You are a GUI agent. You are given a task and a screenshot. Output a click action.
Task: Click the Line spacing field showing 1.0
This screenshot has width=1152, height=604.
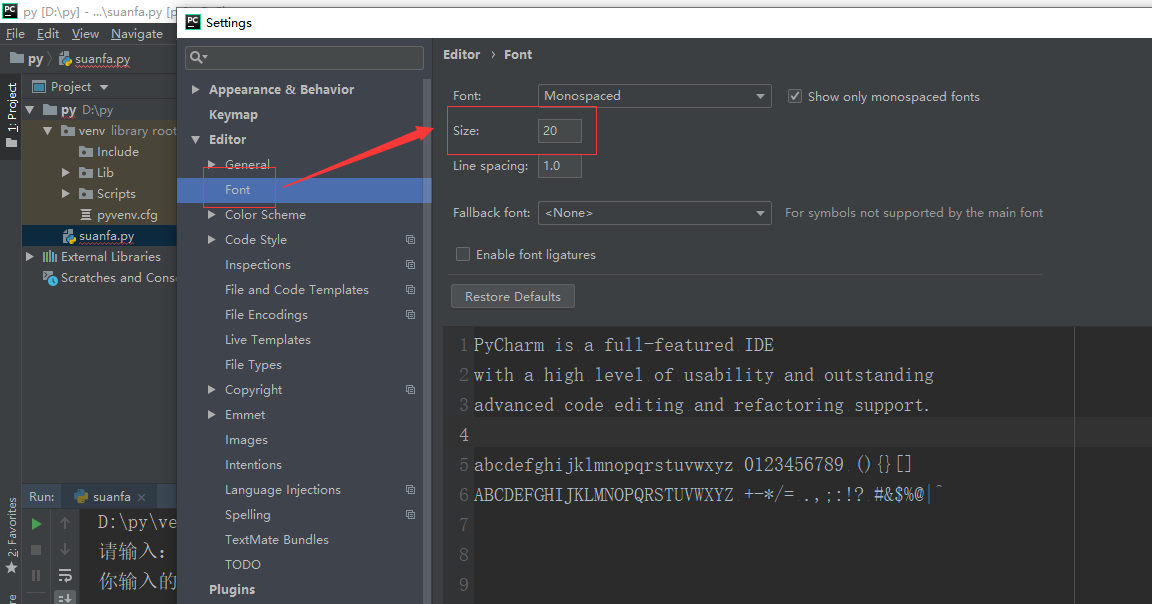(x=560, y=166)
